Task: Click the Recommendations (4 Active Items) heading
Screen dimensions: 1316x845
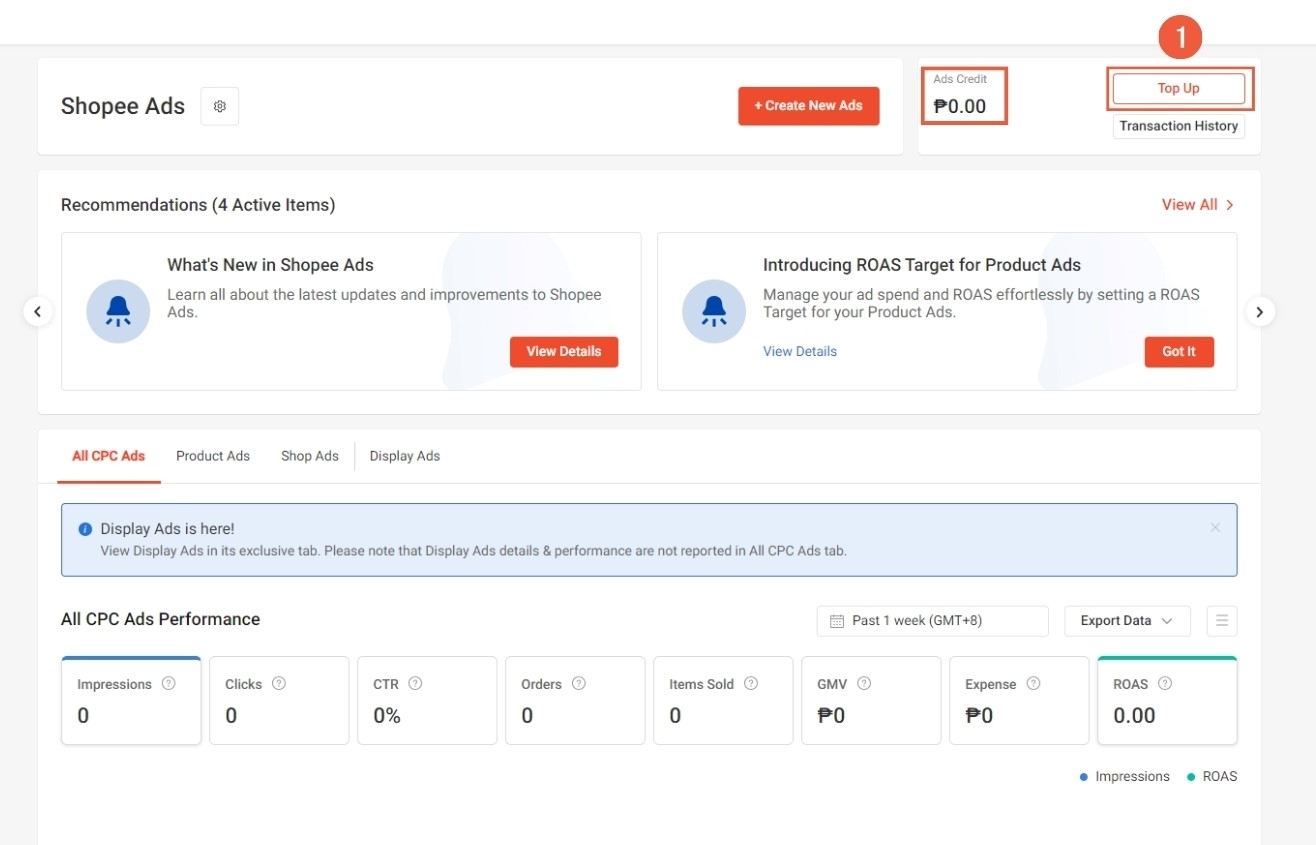Action: (x=198, y=205)
